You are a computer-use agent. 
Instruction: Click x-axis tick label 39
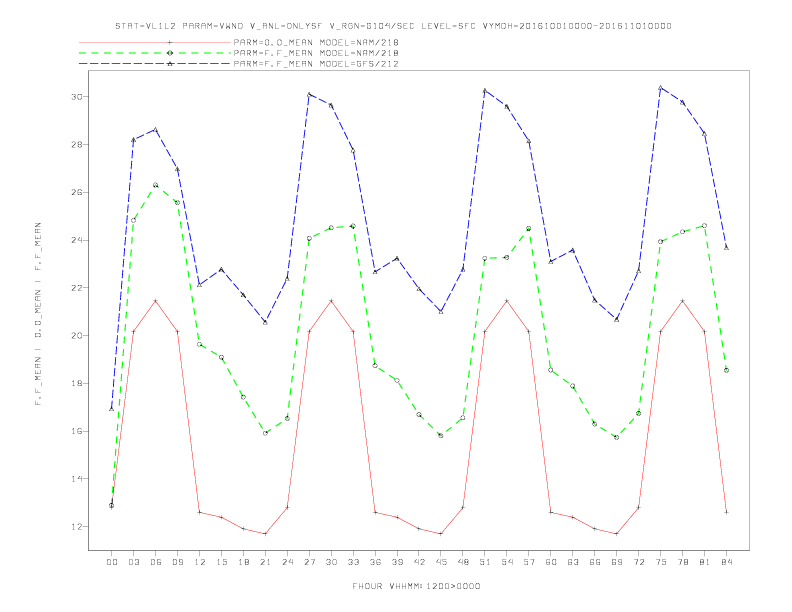tap(397, 562)
